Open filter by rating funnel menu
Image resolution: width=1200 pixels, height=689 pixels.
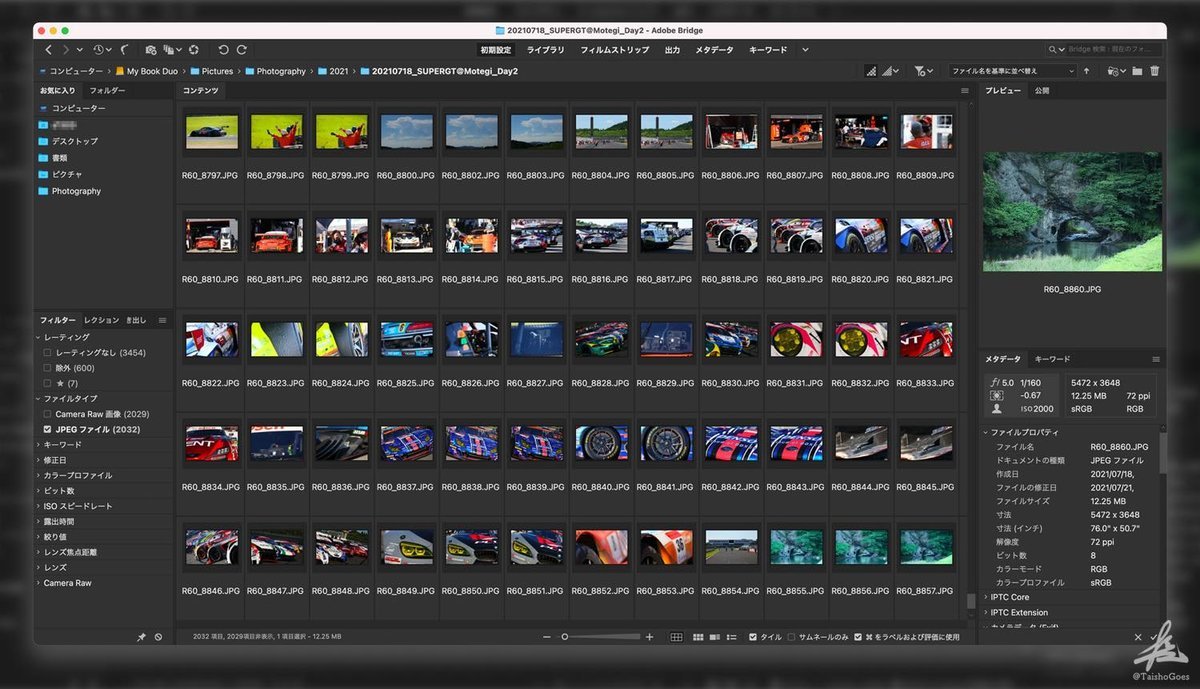coord(923,71)
